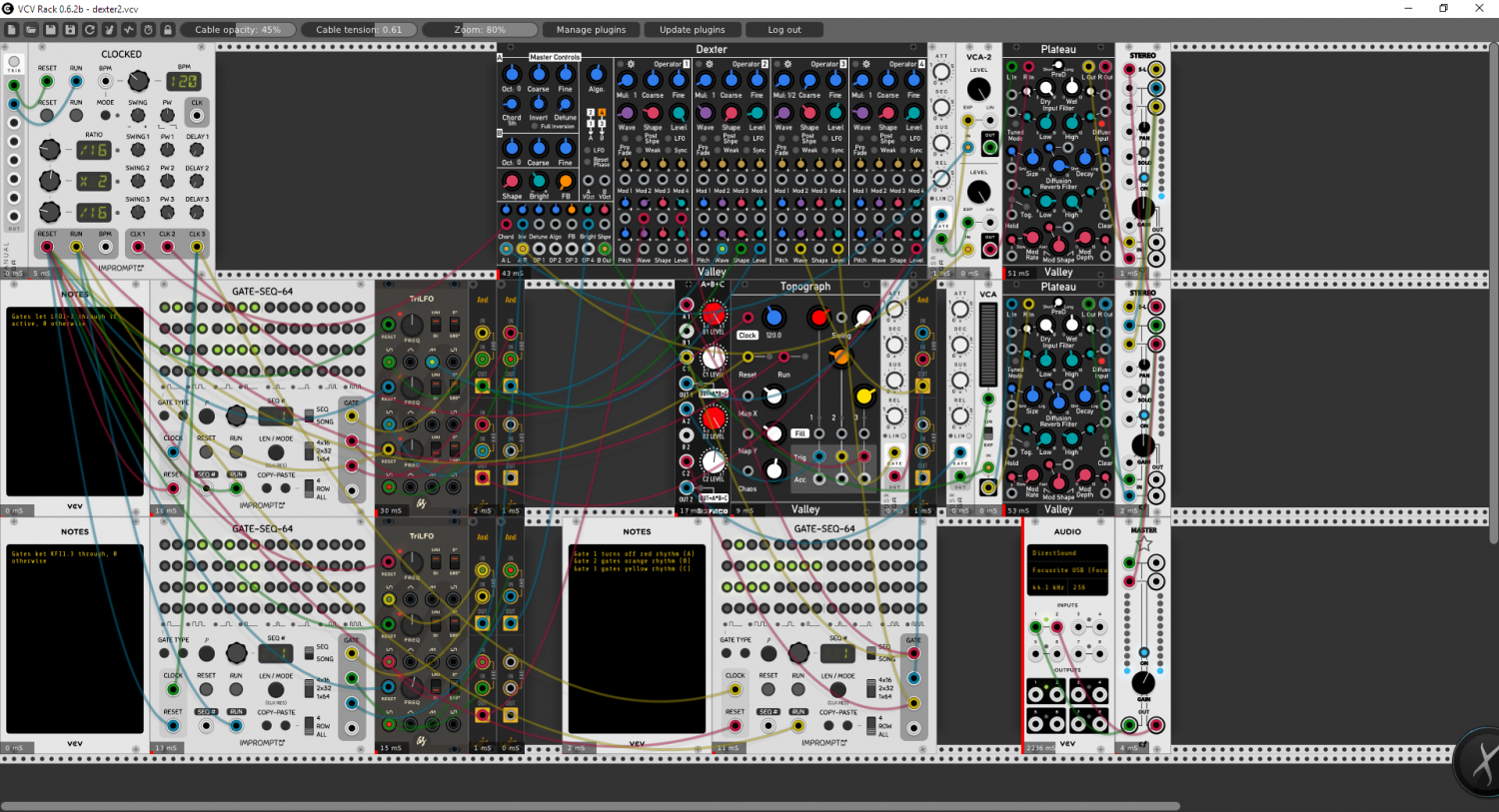Open the Focusrite USB device selector
This screenshot has width=1499, height=812.
[x=1067, y=570]
